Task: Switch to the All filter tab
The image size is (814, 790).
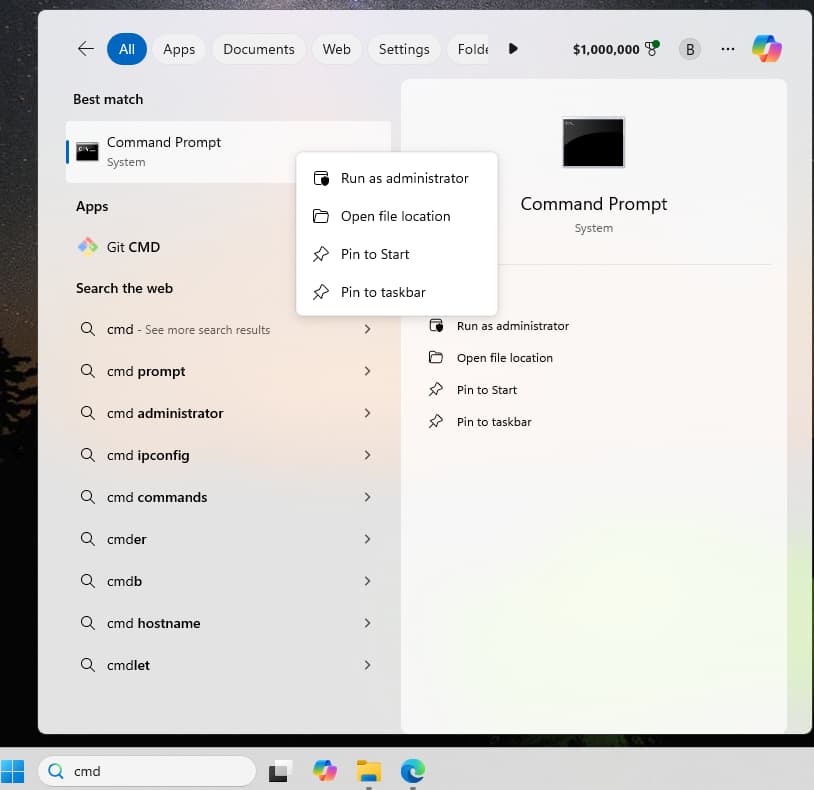Action: click(127, 49)
